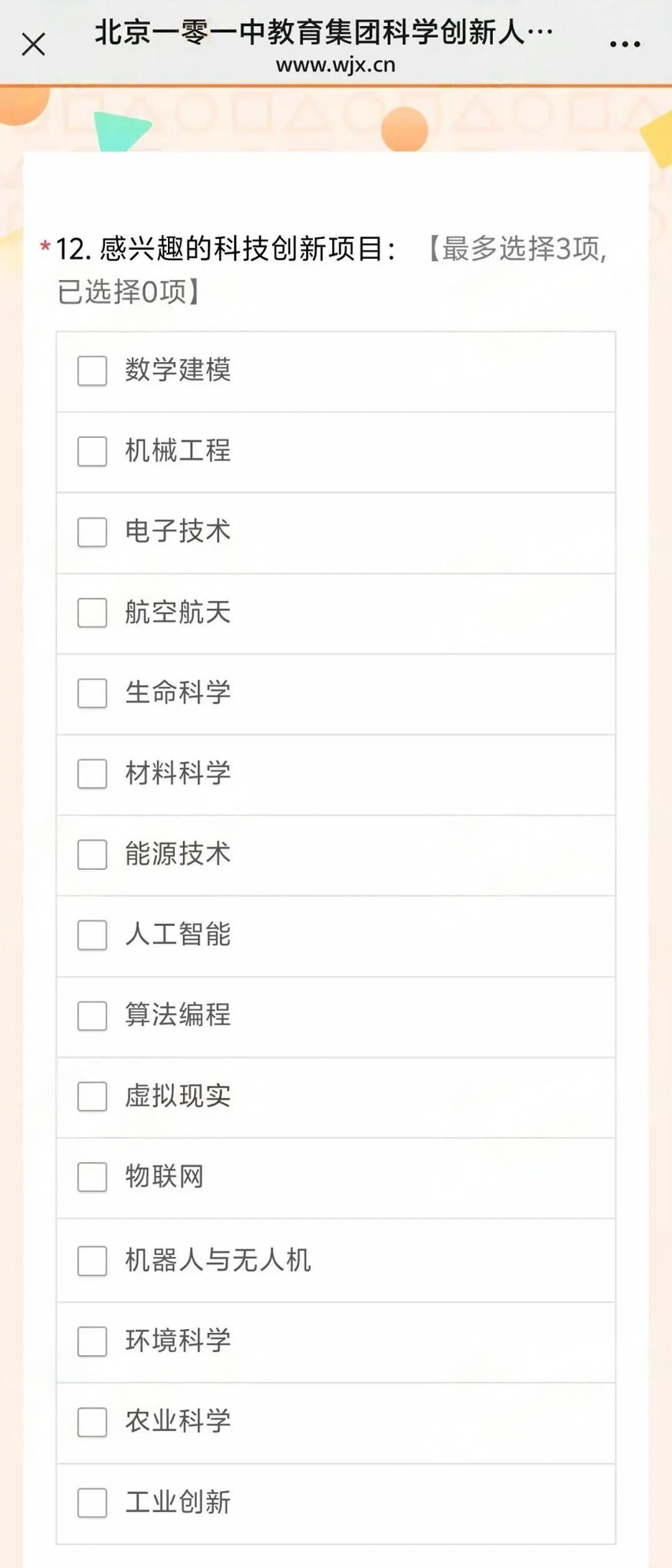This screenshot has height=1568, width=672.
Task: Check the 虚拟现实 checkbox
Action: (x=92, y=1096)
